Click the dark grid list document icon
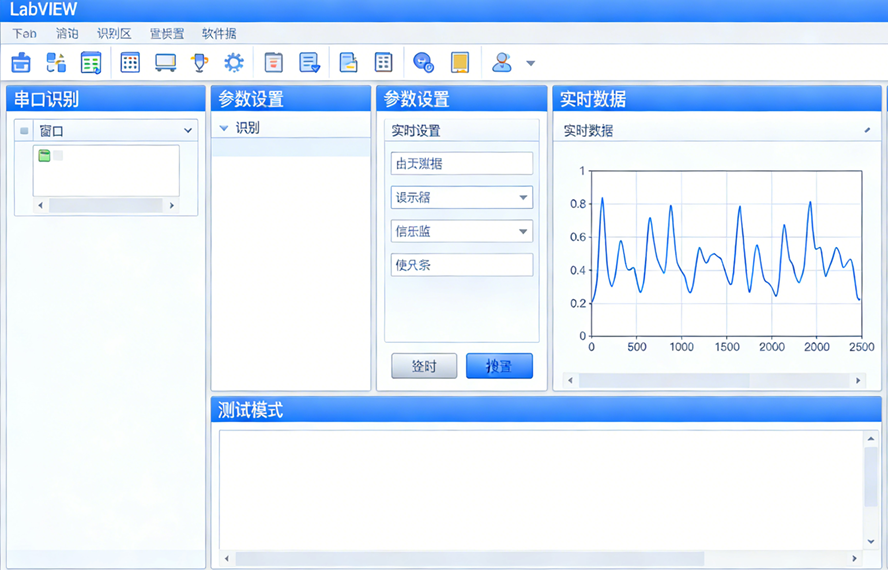This screenshot has height=570, width=888. [383, 62]
